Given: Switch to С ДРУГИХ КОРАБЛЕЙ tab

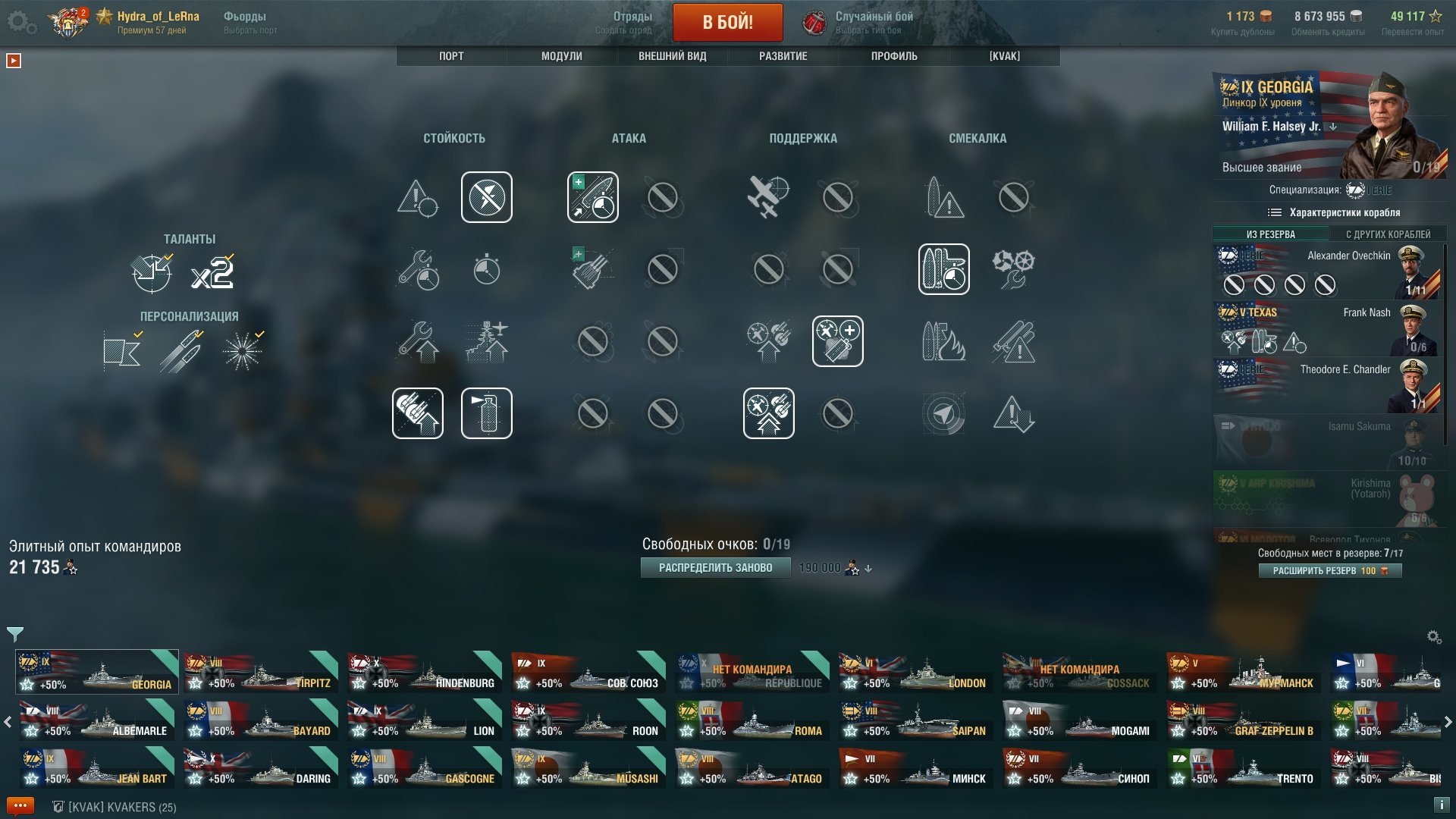Looking at the screenshot, I should point(1388,234).
